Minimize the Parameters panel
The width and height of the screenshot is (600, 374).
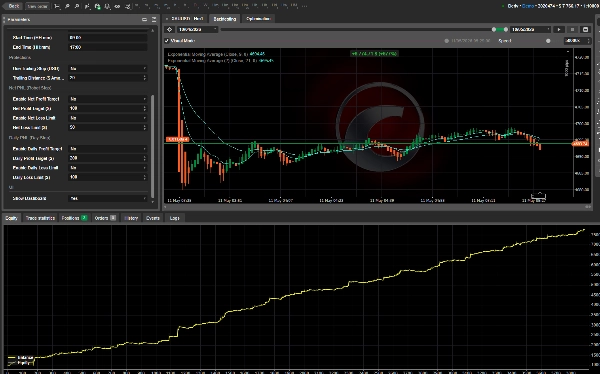tap(144, 19)
